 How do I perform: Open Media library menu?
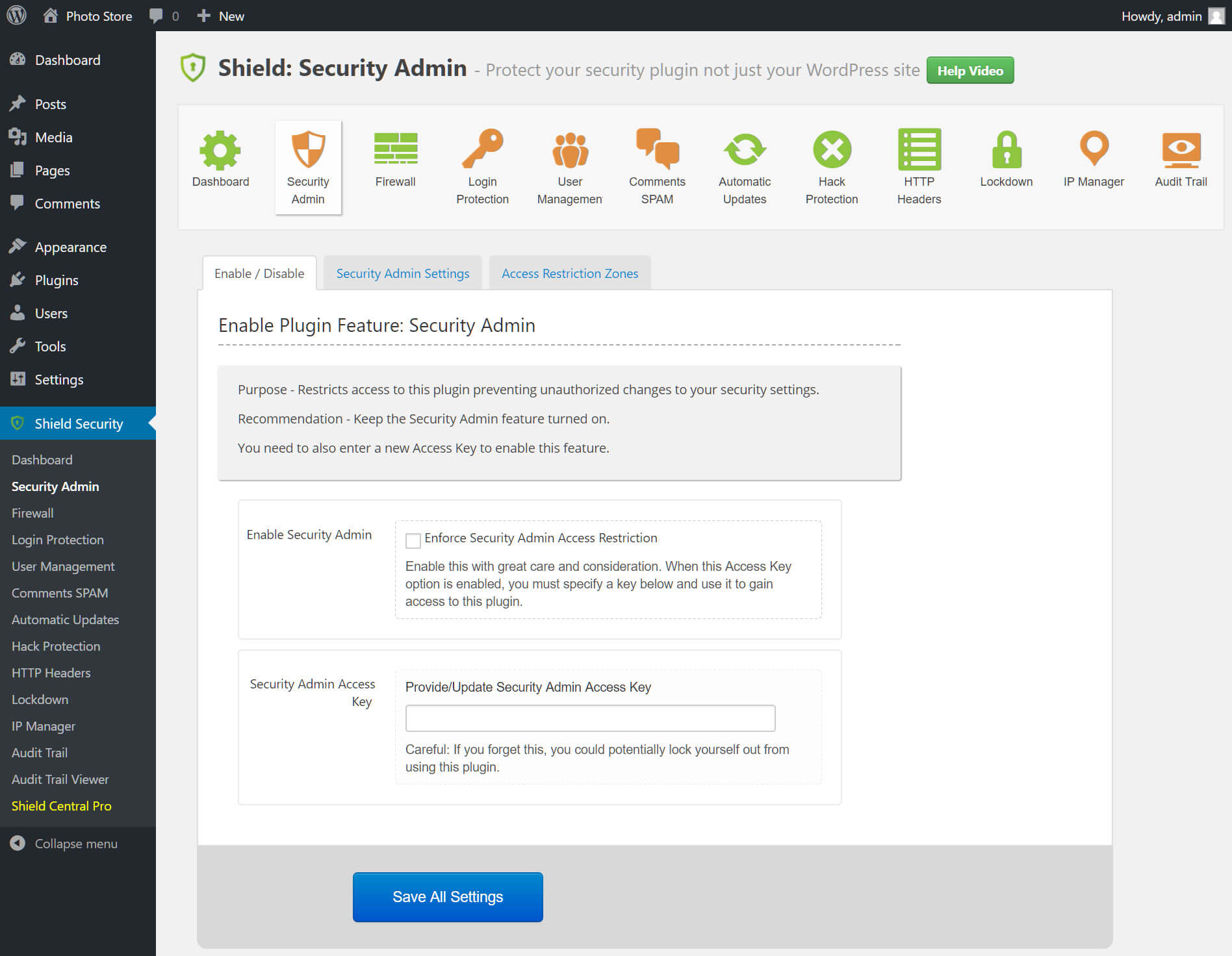pyautogui.click(x=53, y=137)
